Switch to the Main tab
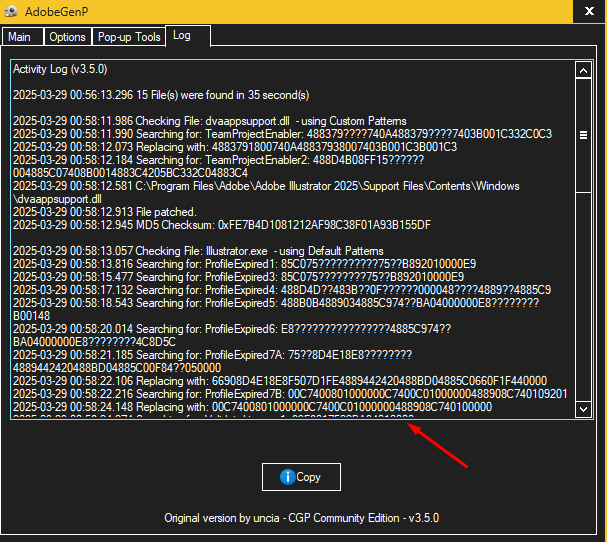 click(x=20, y=37)
